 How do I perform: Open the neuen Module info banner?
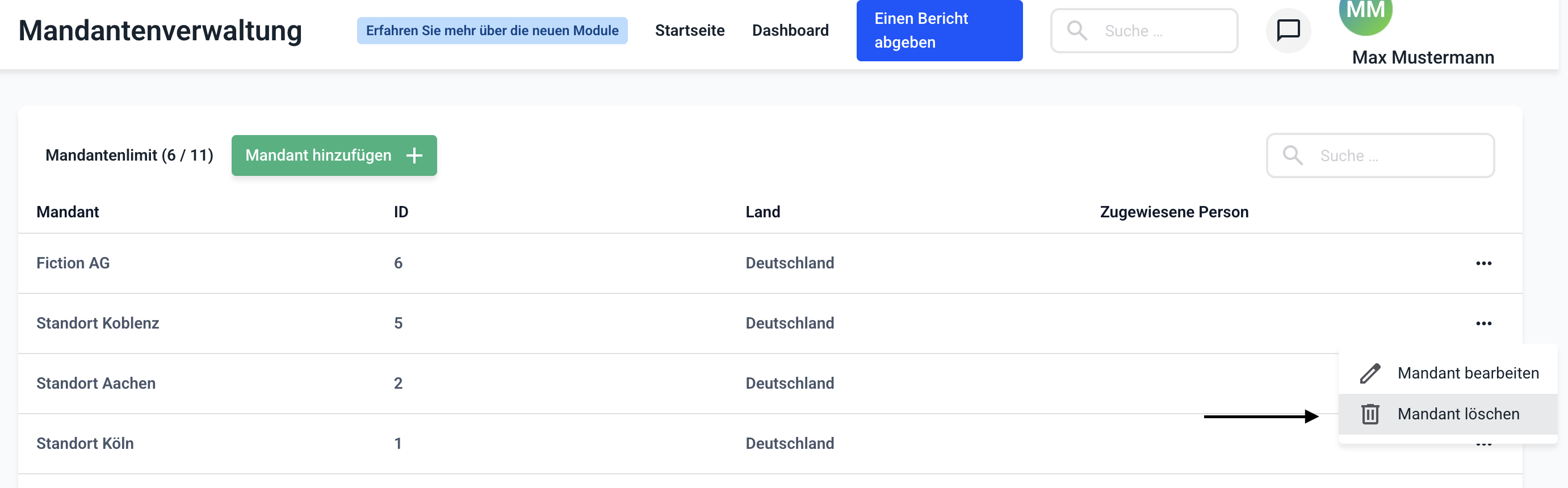(x=492, y=31)
